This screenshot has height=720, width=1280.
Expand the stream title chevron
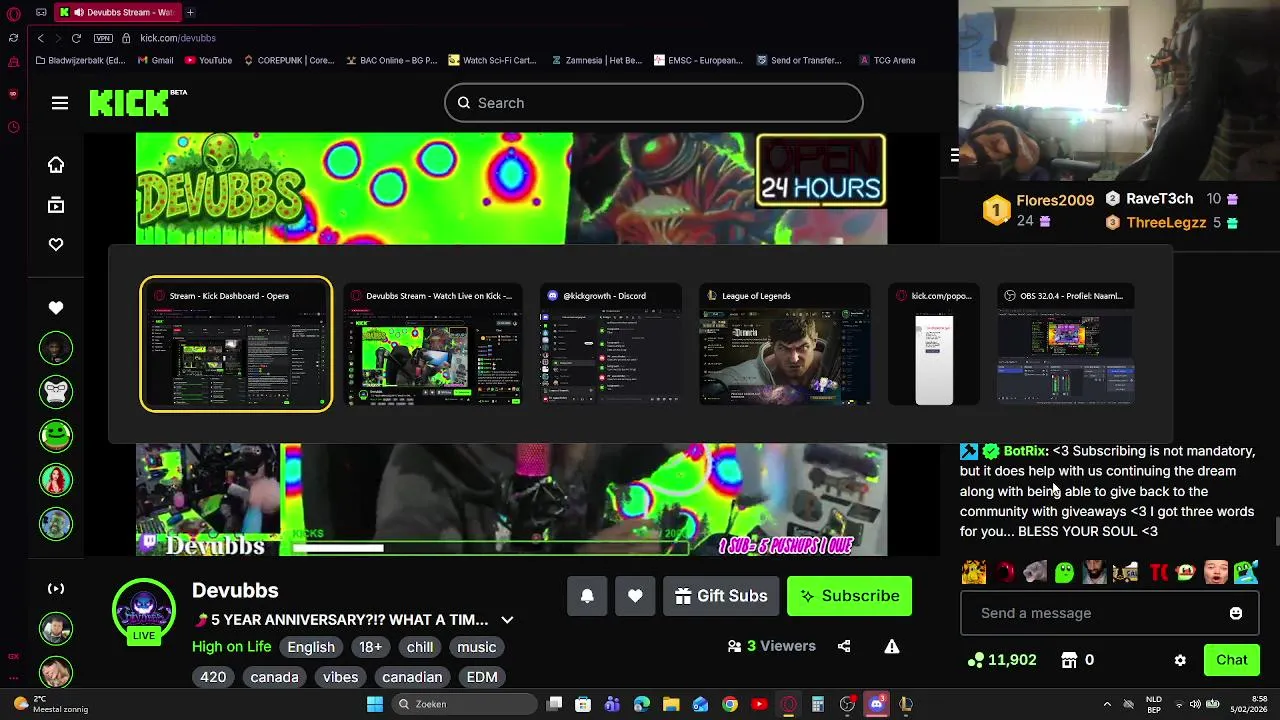tap(507, 620)
